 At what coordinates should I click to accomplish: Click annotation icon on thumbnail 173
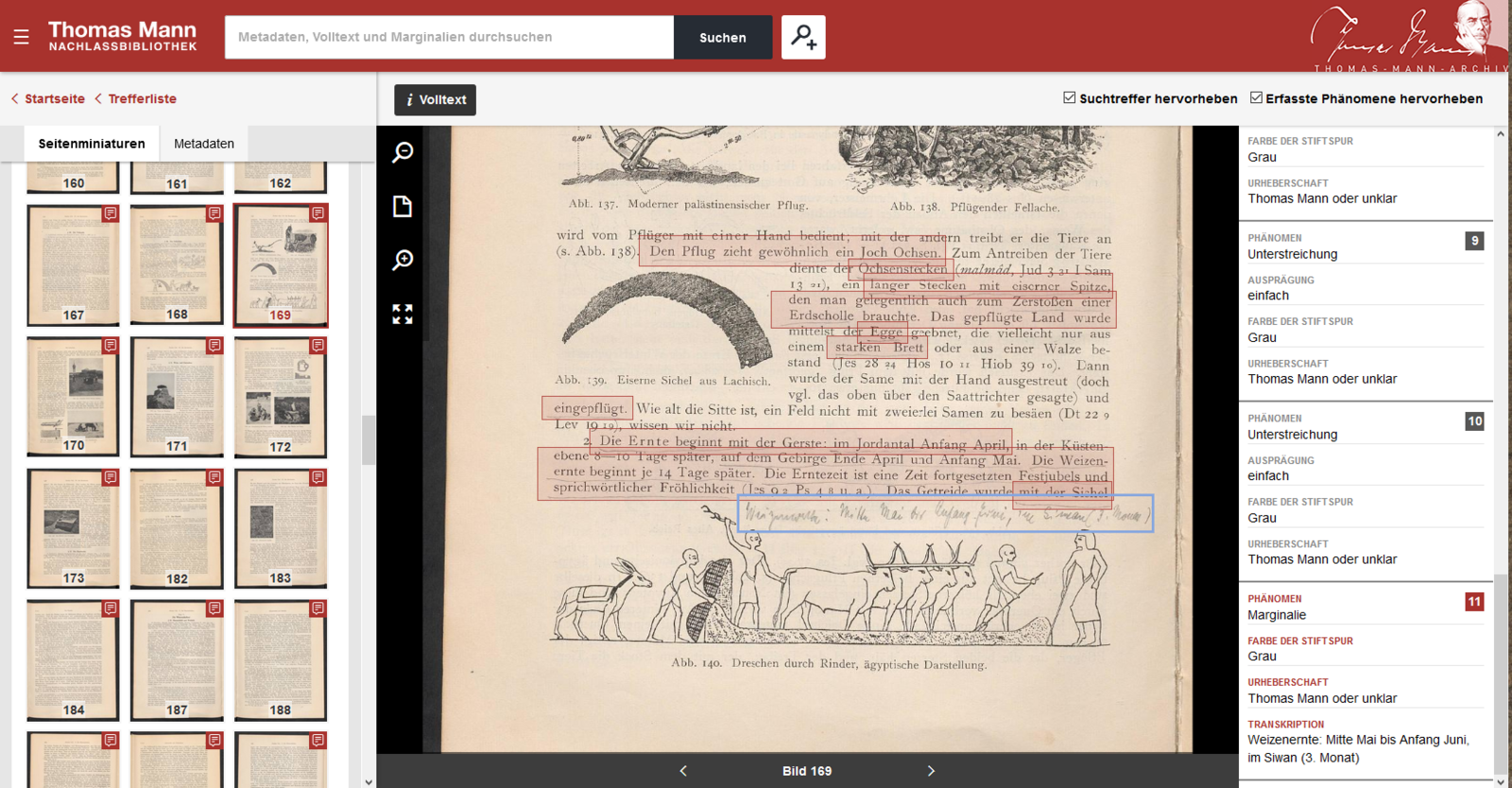pyautogui.click(x=111, y=477)
